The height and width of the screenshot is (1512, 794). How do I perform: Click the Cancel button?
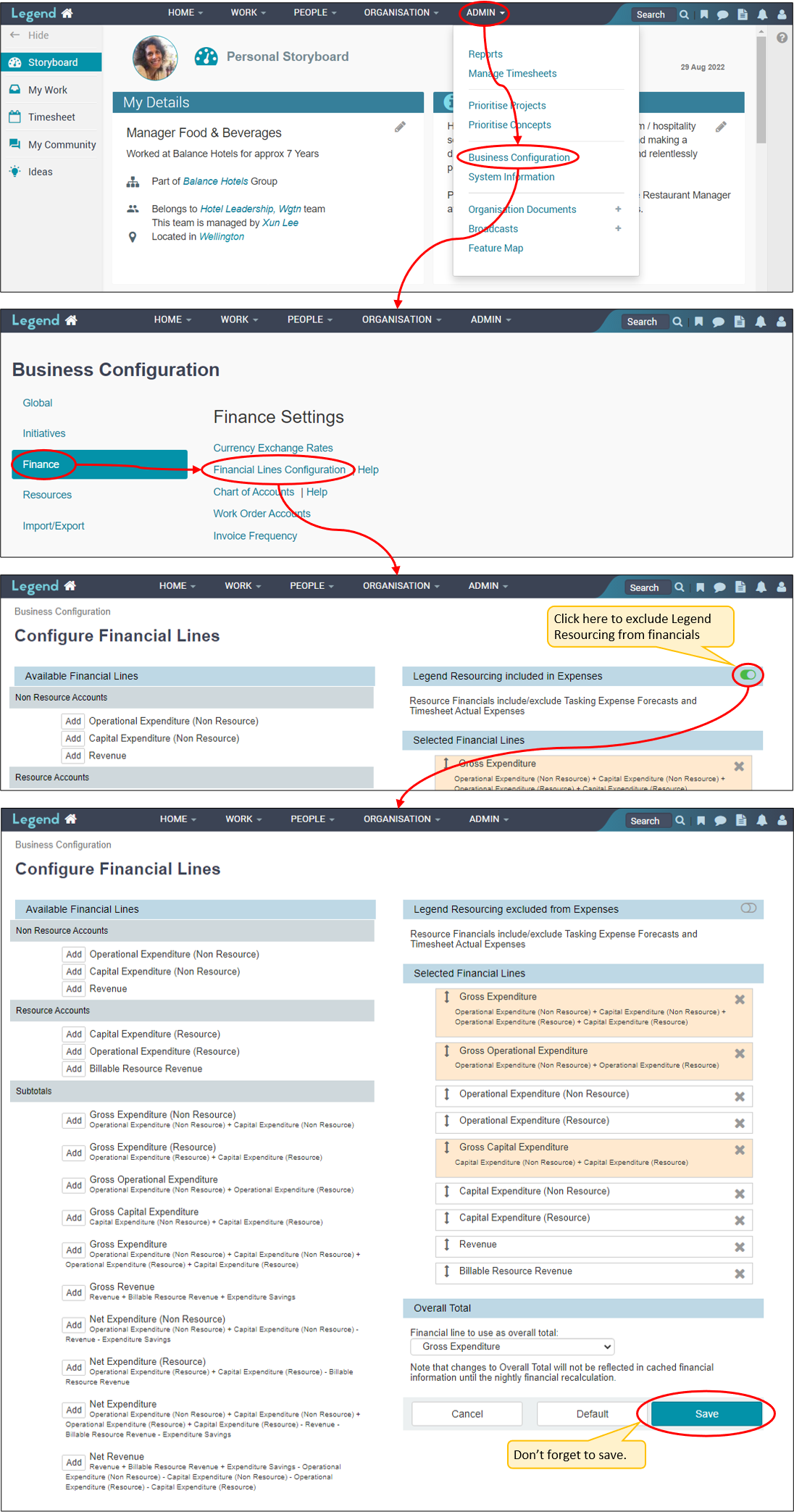tap(467, 1413)
